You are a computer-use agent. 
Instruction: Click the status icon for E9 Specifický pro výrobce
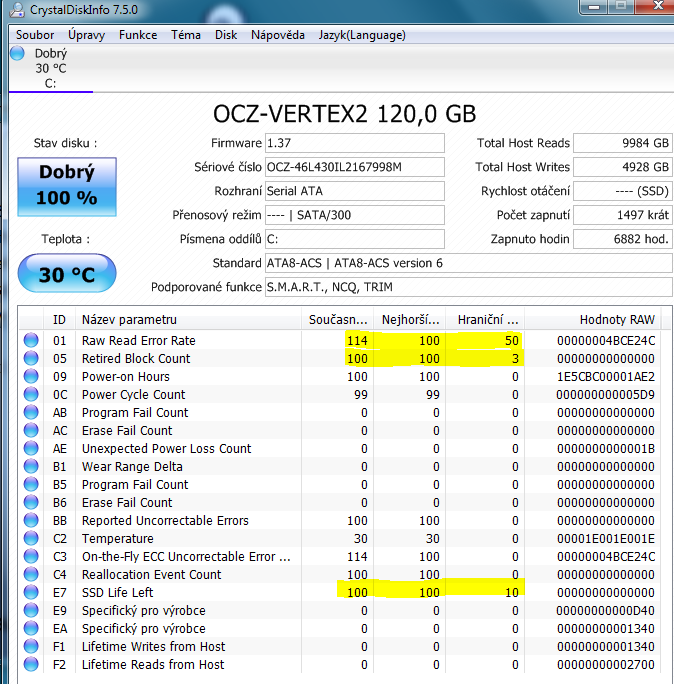point(31,610)
